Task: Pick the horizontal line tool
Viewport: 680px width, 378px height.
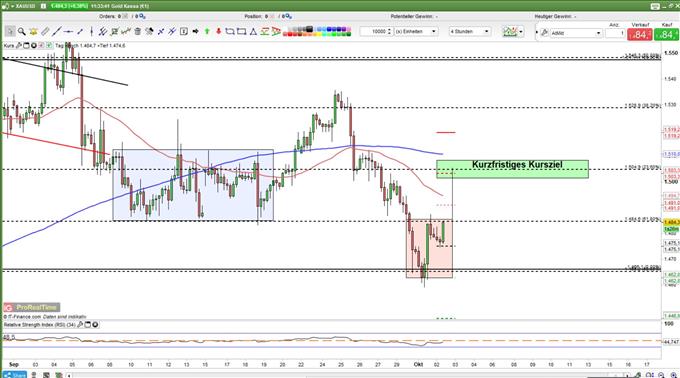Action: [68, 31]
